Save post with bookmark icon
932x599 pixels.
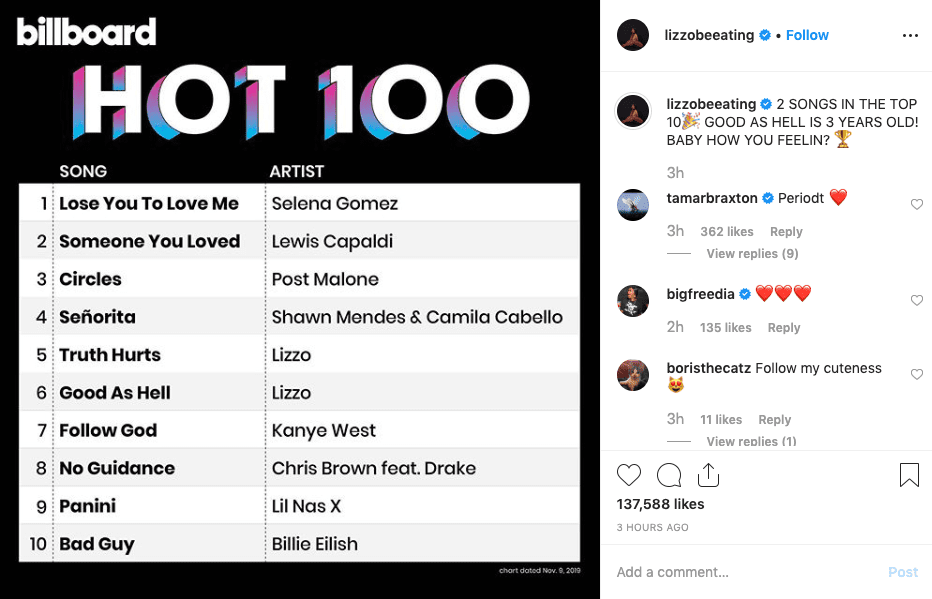tap(909, 475)
